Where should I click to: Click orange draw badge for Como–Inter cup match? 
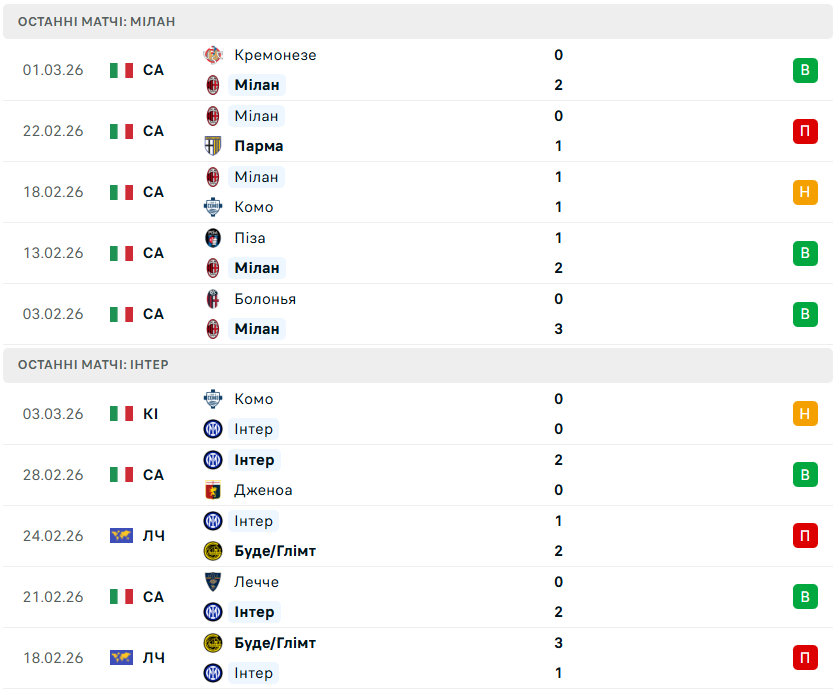click(x=805, y=414)
